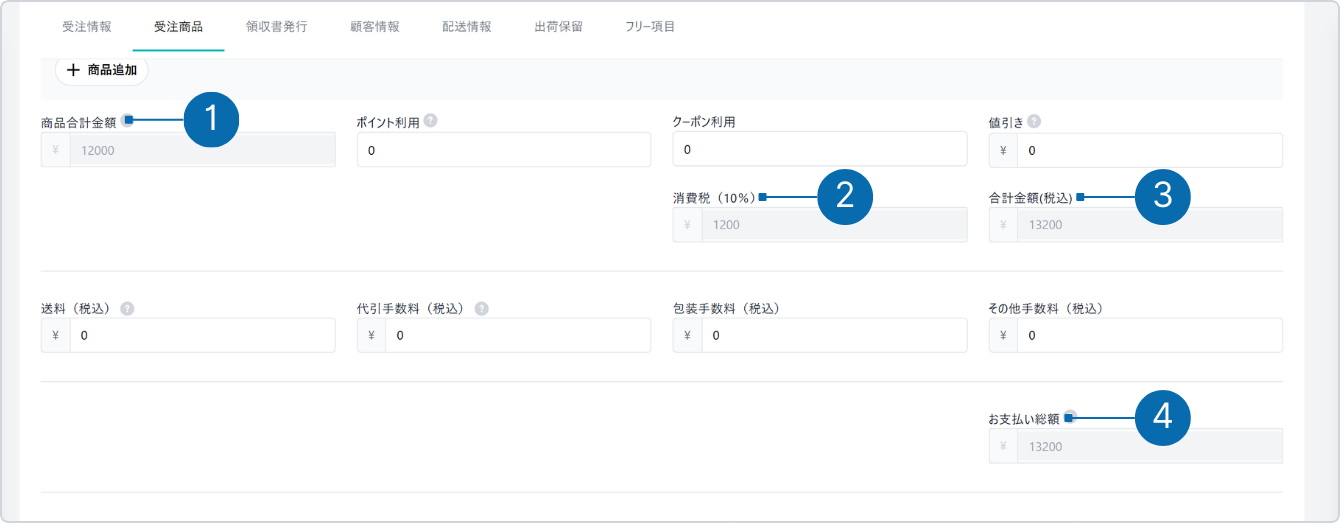The height and width of the screenshot is (529, 1340).
Task: Switch to the 受注情報 tab
Action: coord(87,27)
